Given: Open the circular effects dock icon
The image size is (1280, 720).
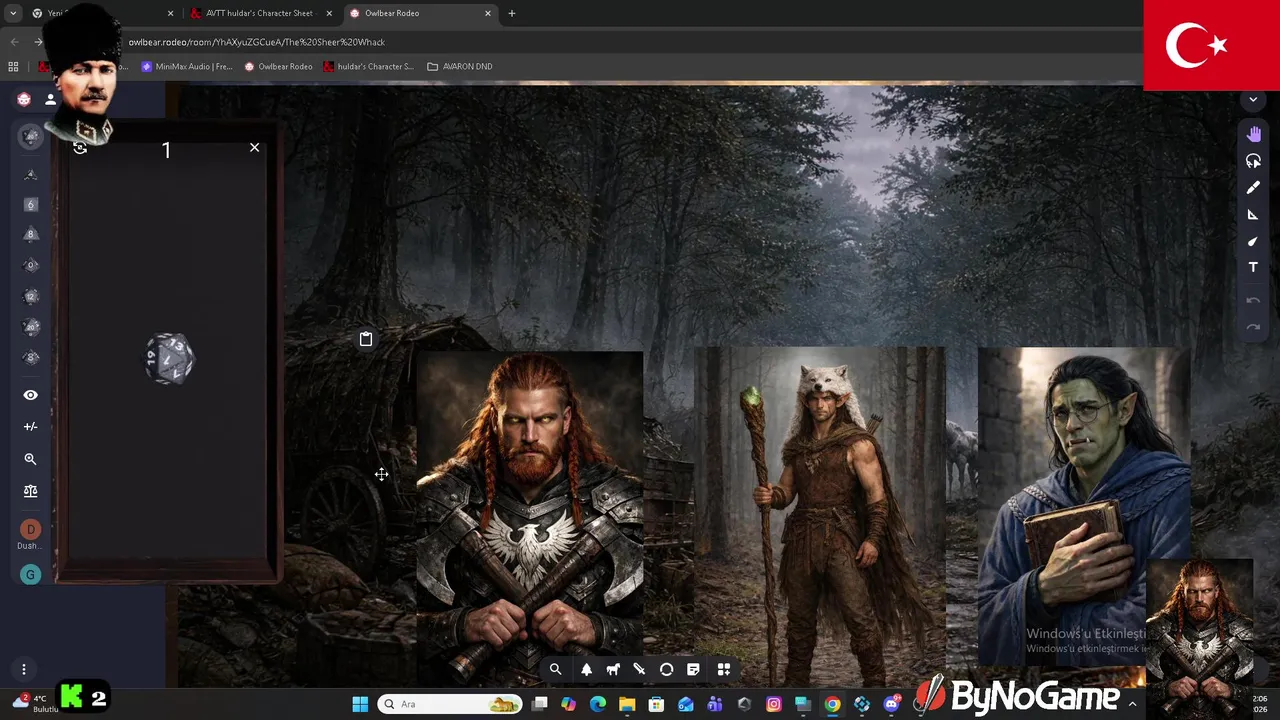Looking at the screenshot, I should pos(667,670).
